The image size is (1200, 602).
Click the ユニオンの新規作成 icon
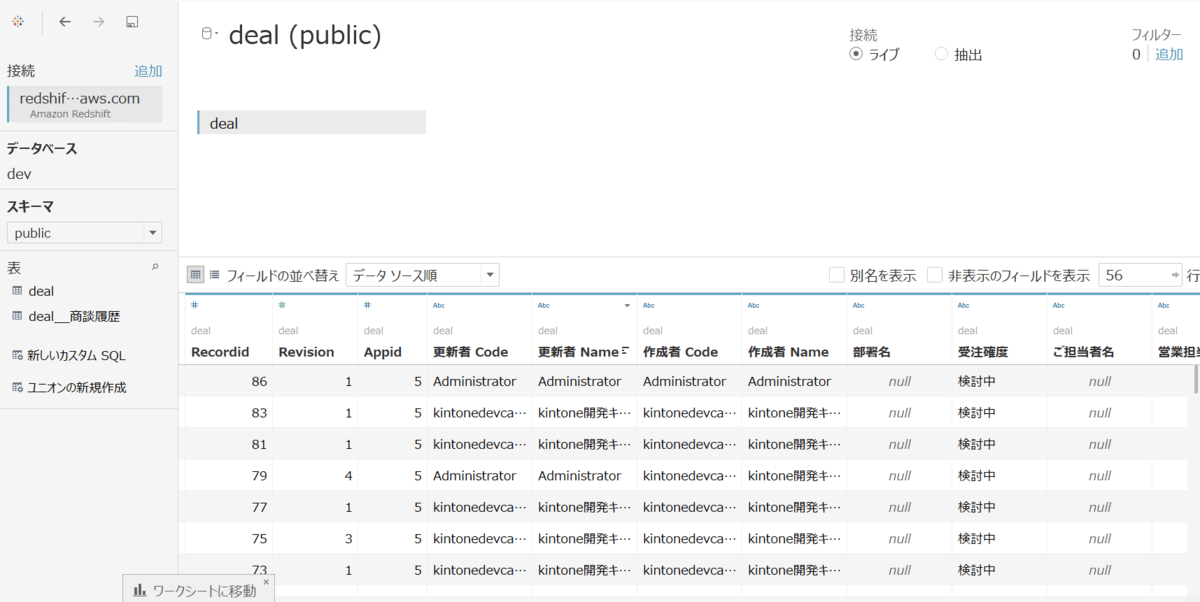pyautogui.click(x=17, y=387)
